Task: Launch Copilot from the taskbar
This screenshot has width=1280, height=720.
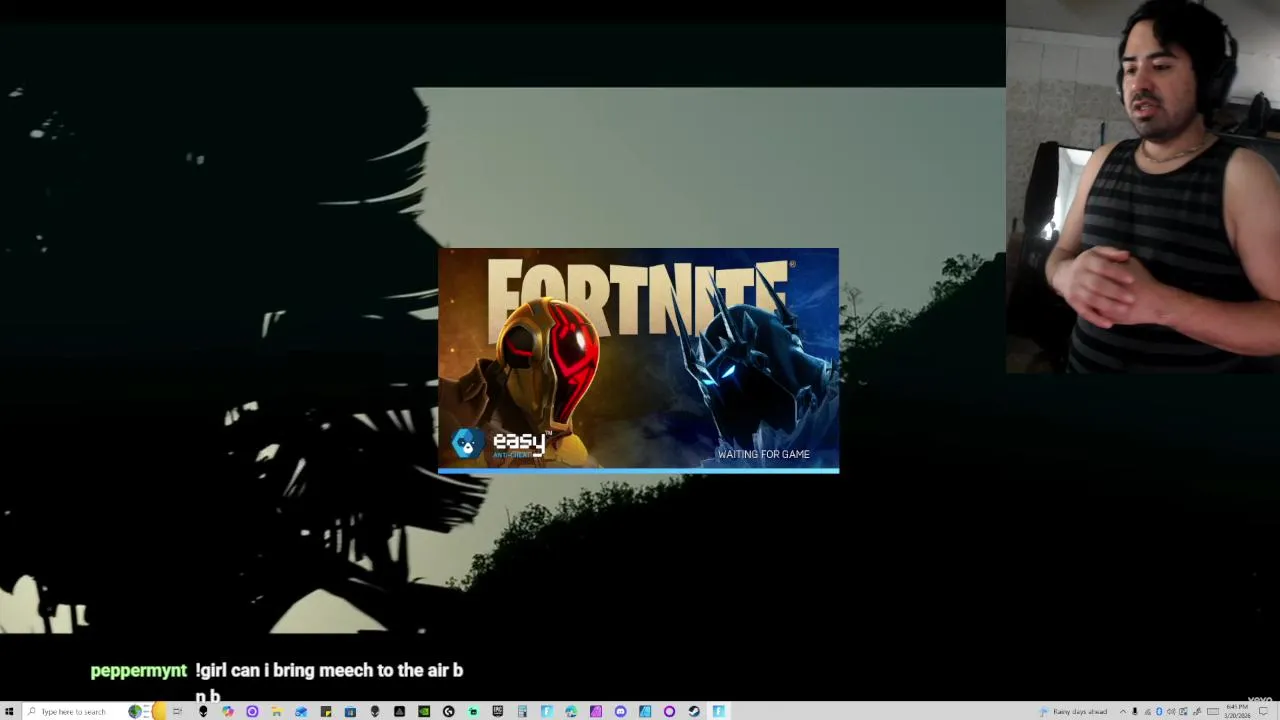Action: (228, 711)
